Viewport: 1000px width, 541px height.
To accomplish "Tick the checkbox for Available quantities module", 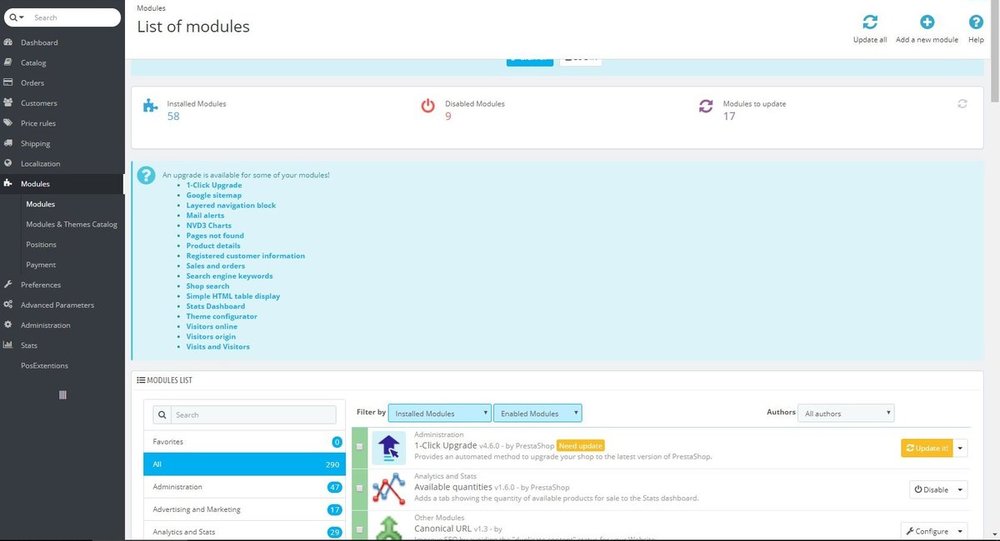I will (359, 489).
